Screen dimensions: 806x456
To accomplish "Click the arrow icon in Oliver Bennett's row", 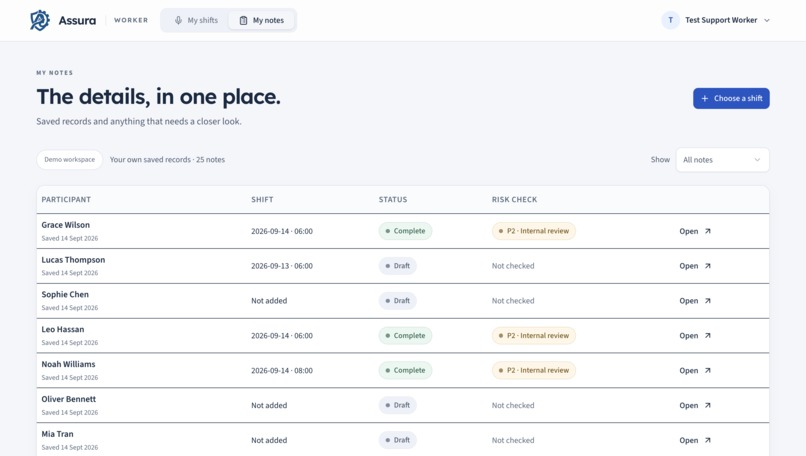I will tap(708, 405).
